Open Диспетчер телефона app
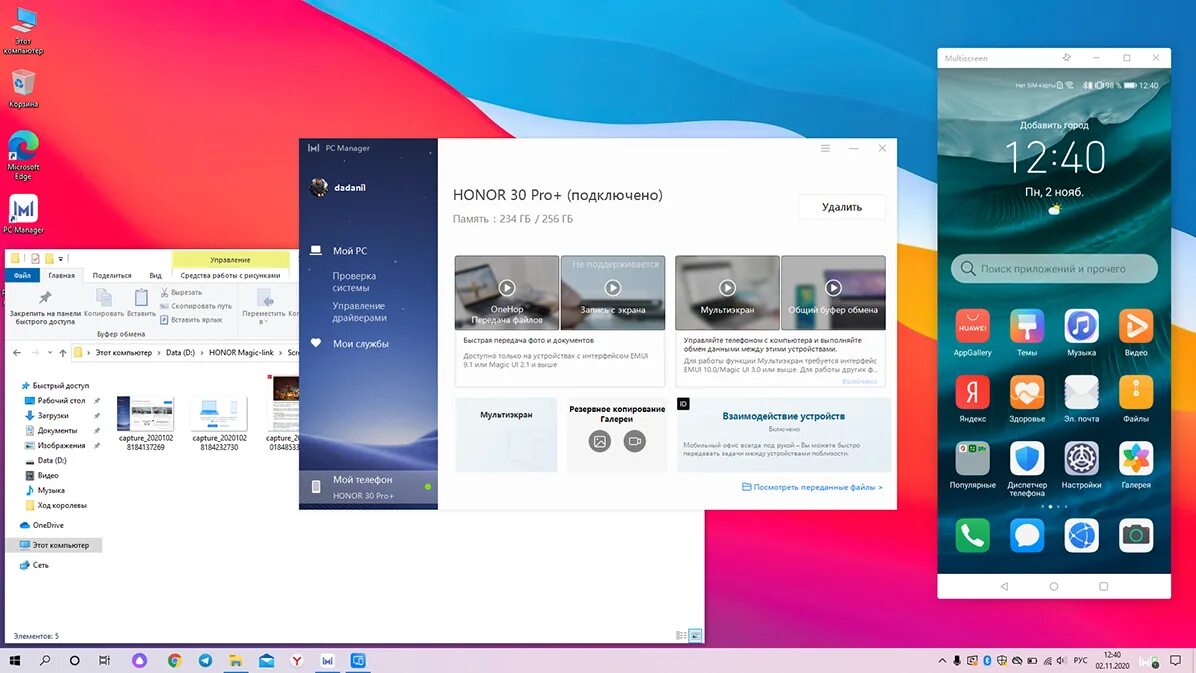Image resolution: width=1196 pixels, height=673 pixels. pyautogui.click(x=1027, y=459)
